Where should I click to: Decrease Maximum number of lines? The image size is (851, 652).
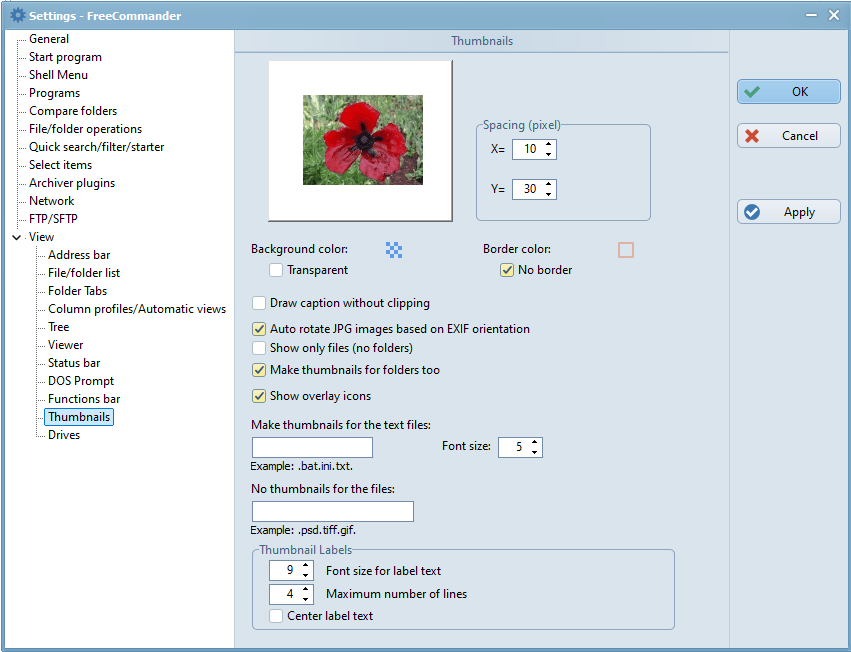[306, 599]
